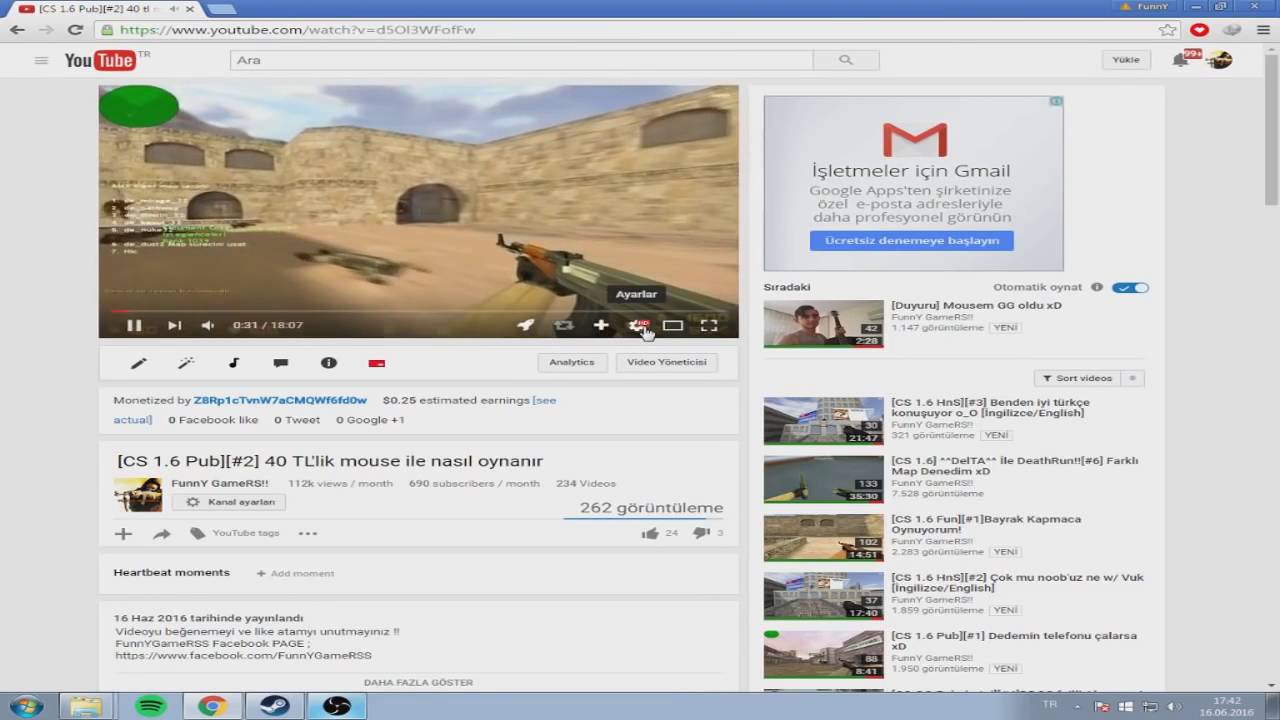This screenshot has height=720, width=1280.
Task: Click the channel avatar thumbnail
Action: click(138, 494)
